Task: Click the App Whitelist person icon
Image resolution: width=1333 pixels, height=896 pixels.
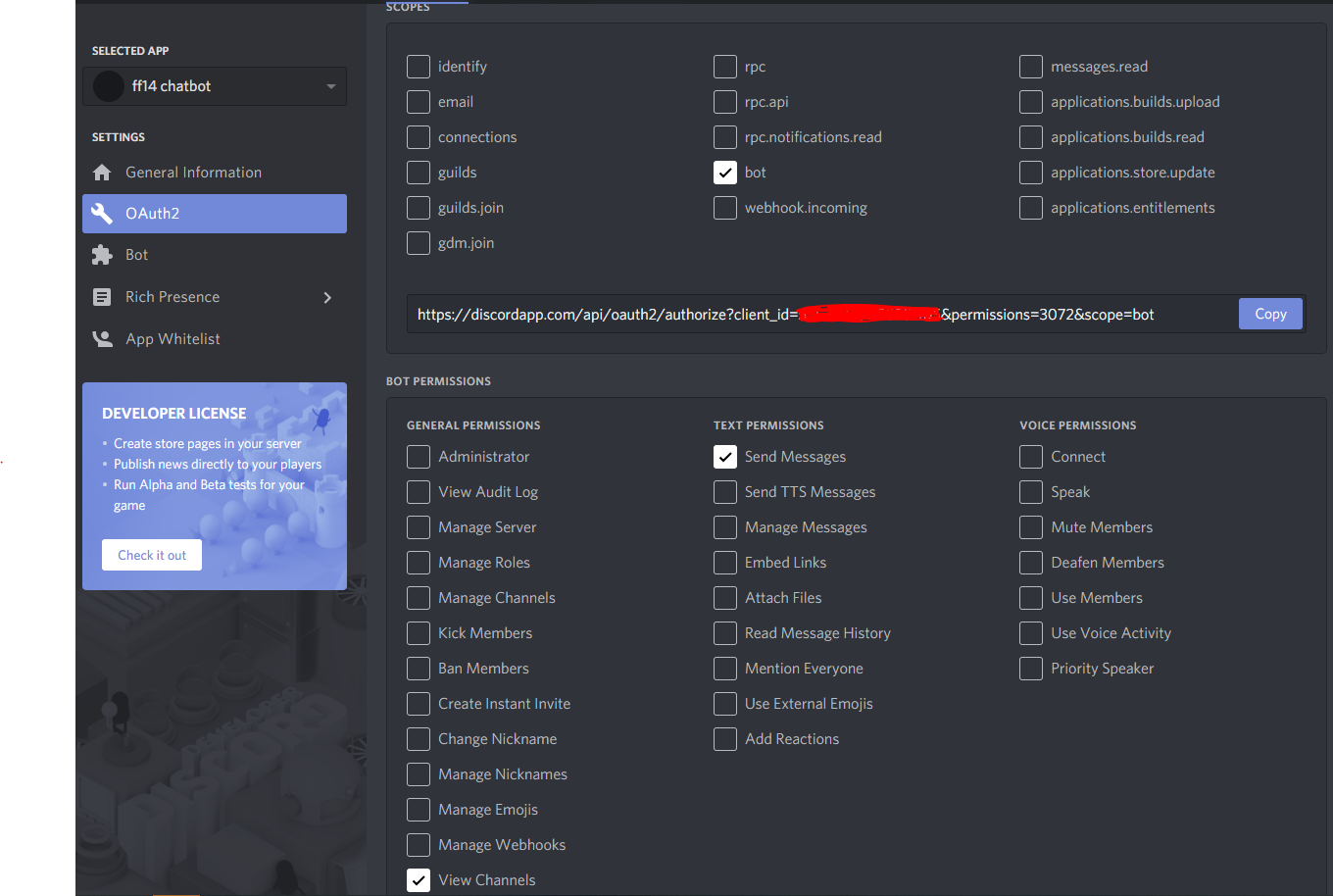Action: click(102, 339)
